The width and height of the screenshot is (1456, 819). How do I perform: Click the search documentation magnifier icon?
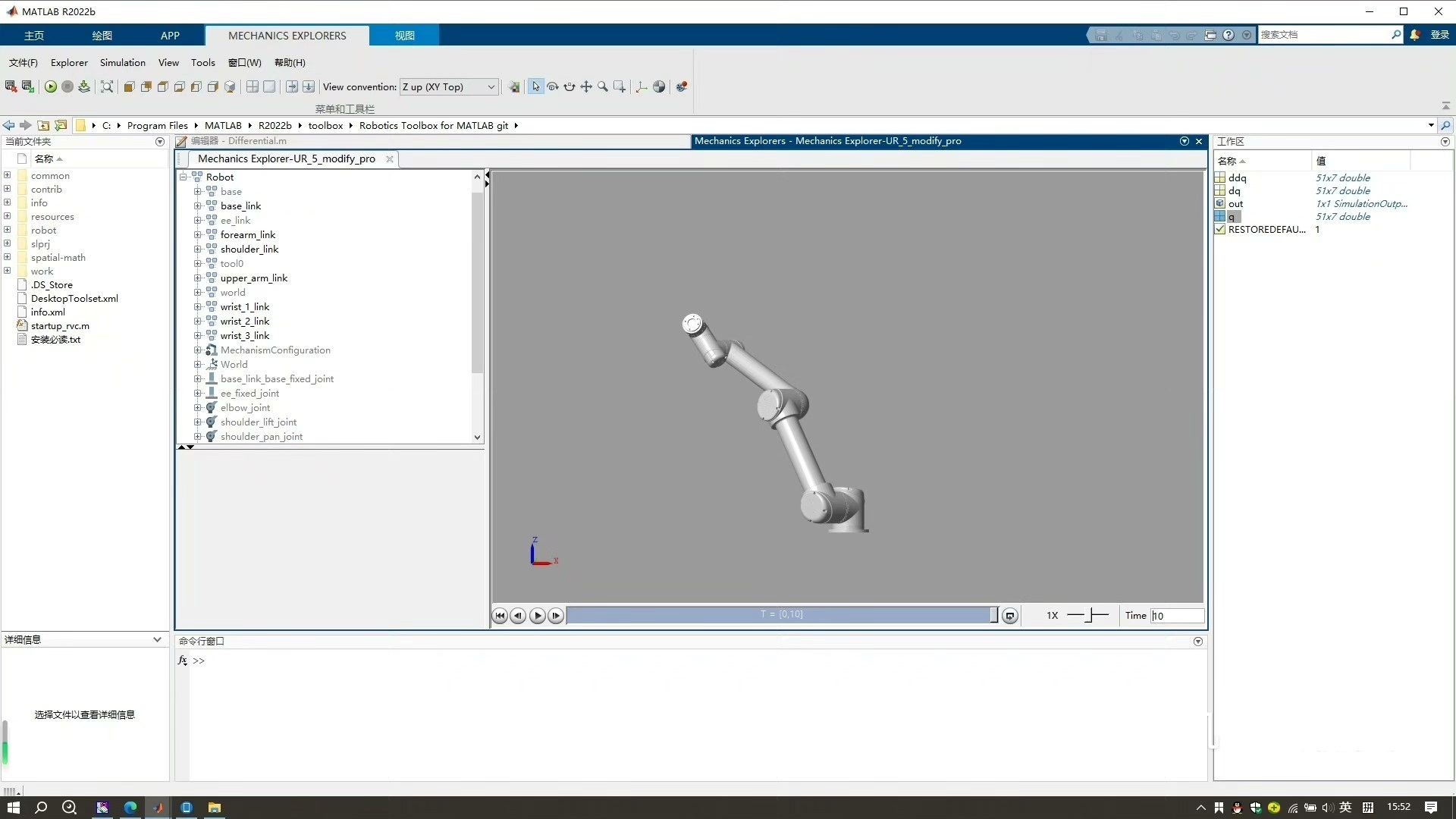pos(1396,35)
